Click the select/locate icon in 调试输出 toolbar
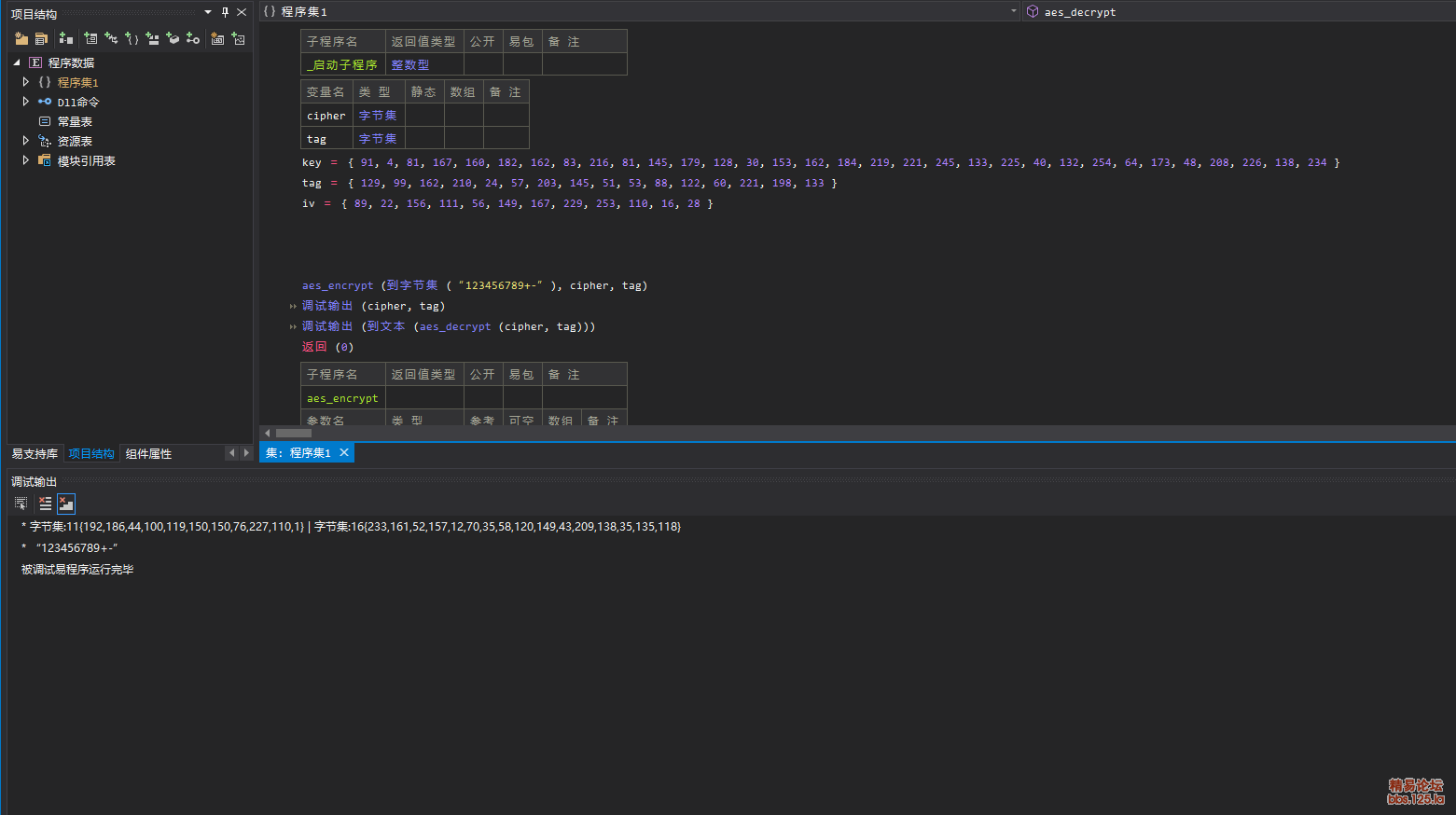The height and width of the screenshot is (815, 1456). point(21,504)
